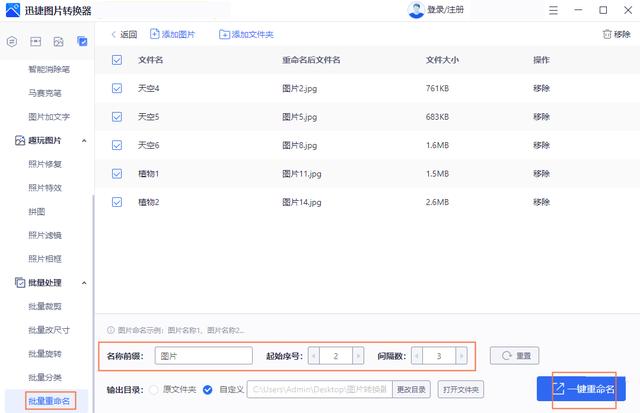Open 照片滤镜 in sidebar
This screenshot has height=413, width=640.
pyautogui.click(x=45, y=235)
